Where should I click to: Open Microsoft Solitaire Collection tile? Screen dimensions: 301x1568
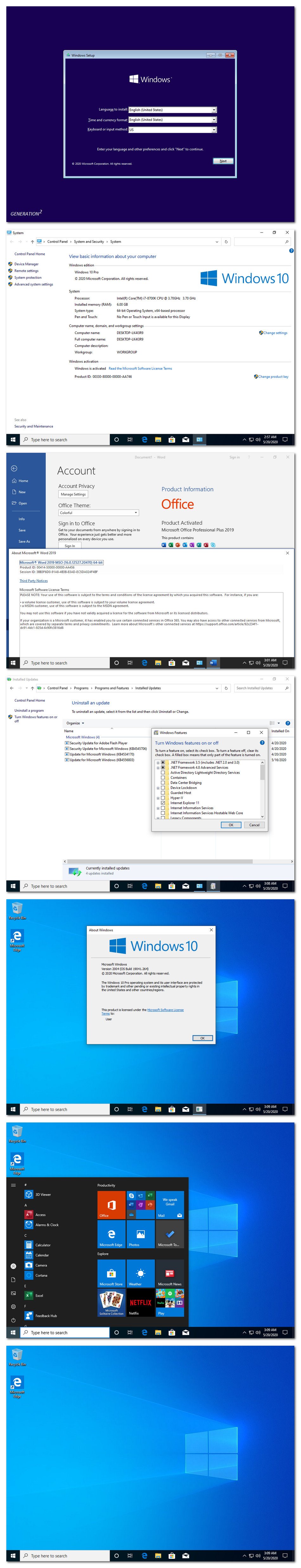tap(111, 1303)
